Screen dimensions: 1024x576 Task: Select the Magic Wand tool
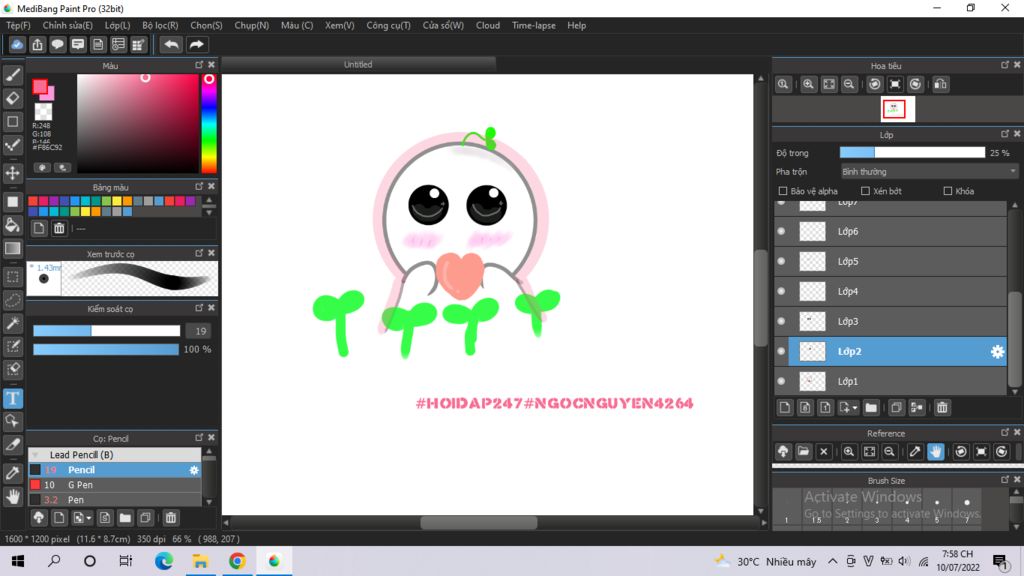click(12, 323)
